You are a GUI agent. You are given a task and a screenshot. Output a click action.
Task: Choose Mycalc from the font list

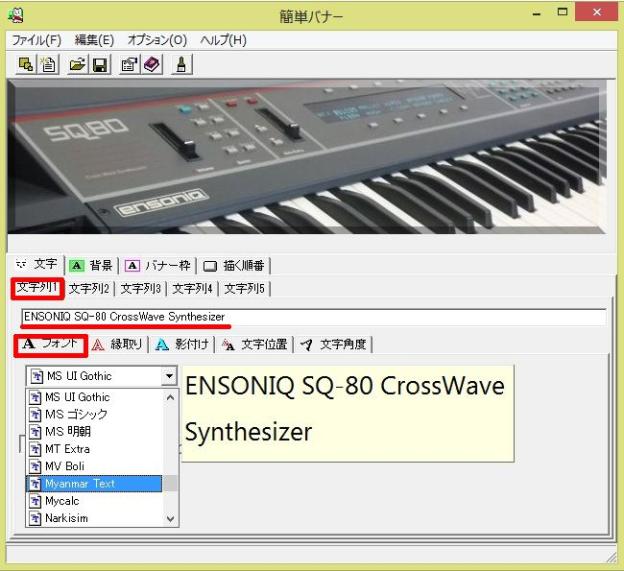(94, 501)
